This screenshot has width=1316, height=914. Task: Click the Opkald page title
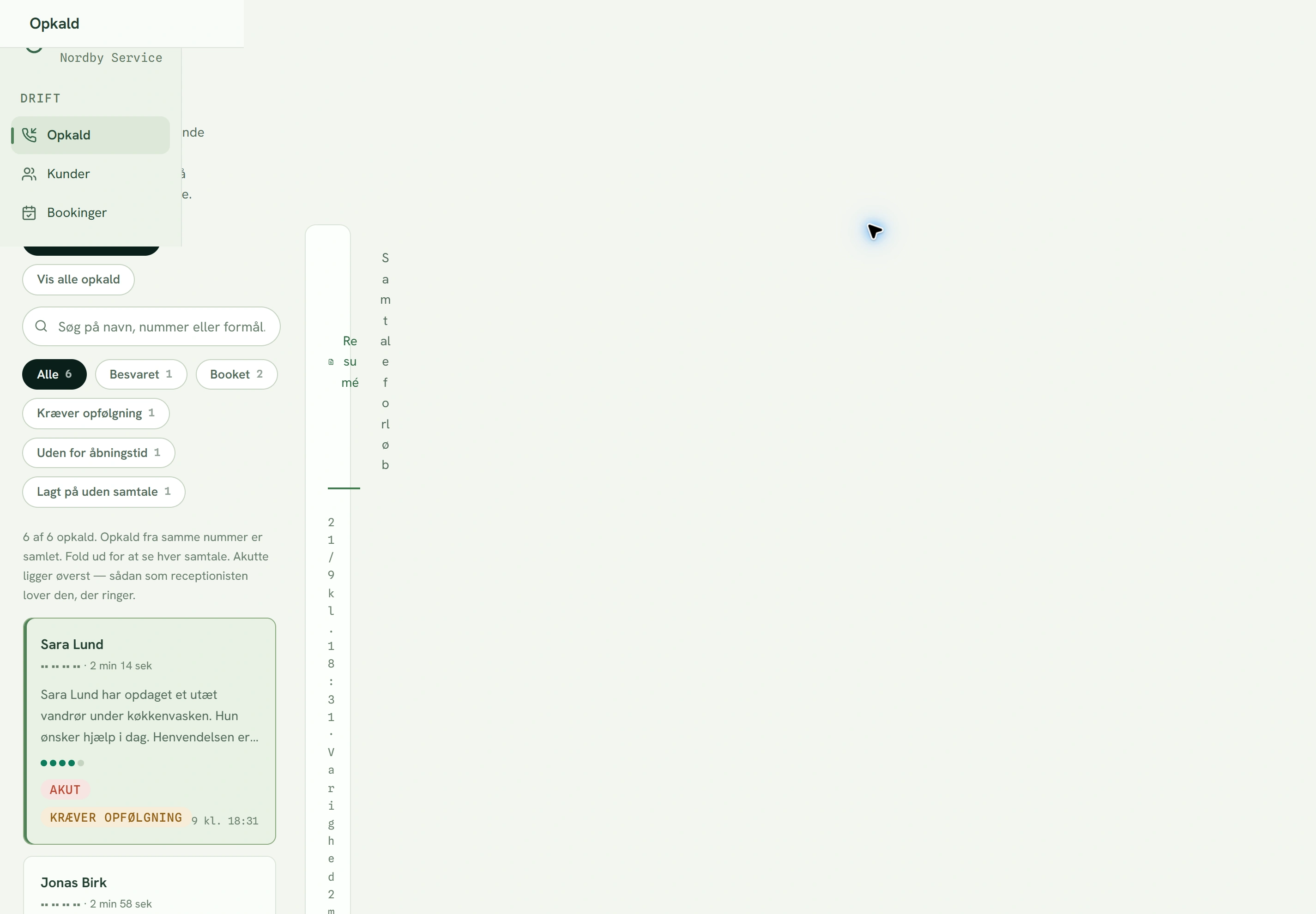(54, 24)
